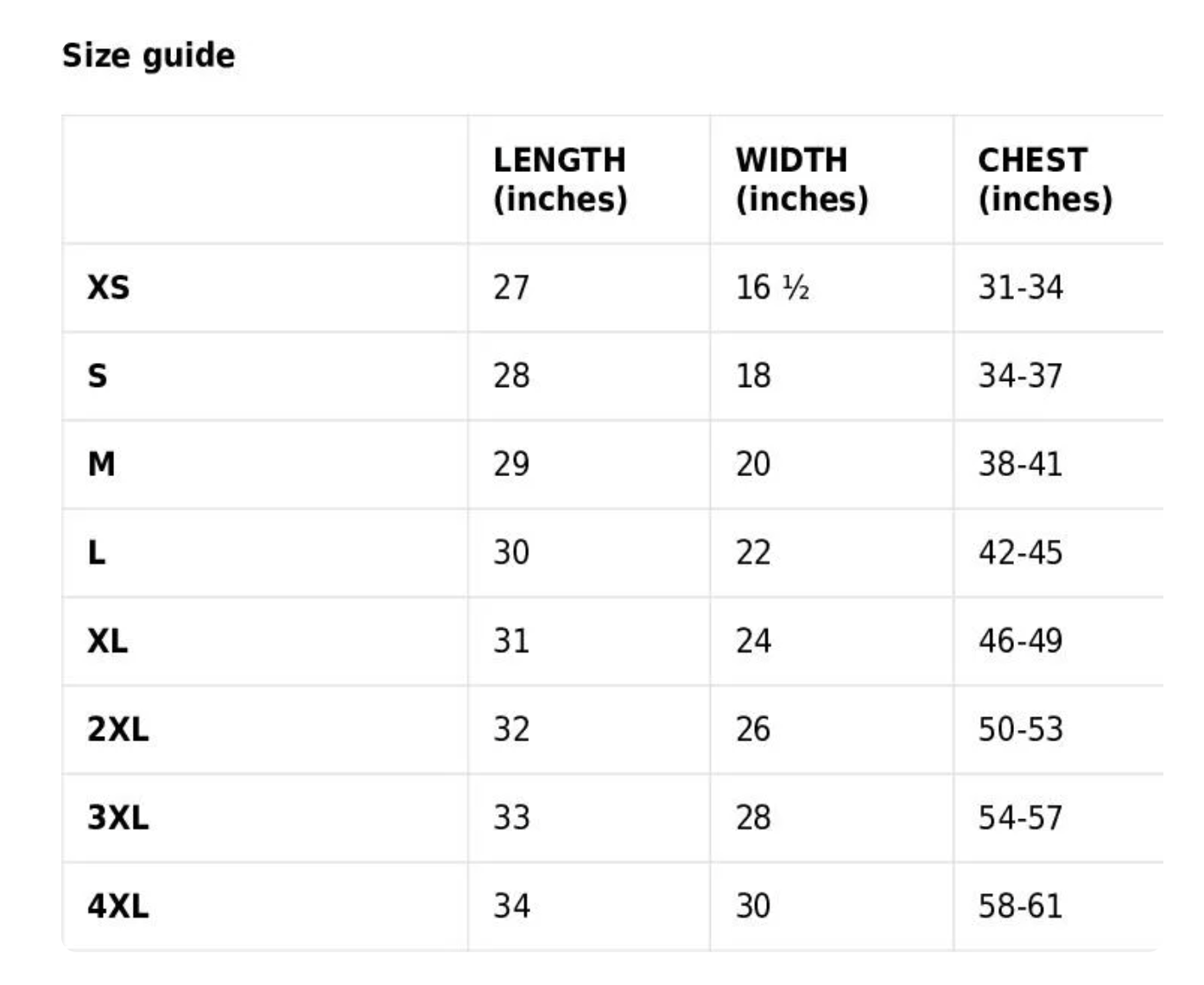Image resolution: width=1204 pixels, height=985 pixels.
Task: Select the 3XL size row label
Action: pyautogui.click(x=118, y=817)
